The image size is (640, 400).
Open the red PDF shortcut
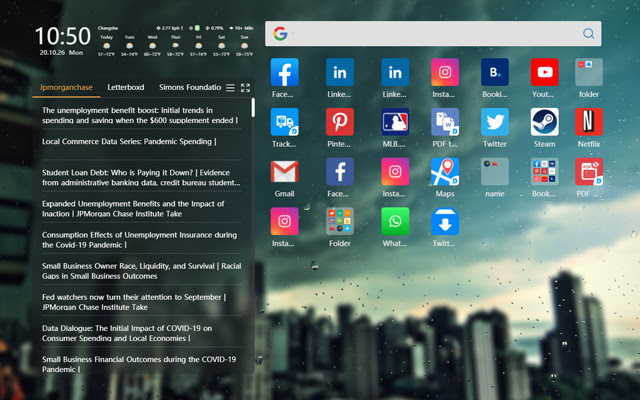coord(589,172)
